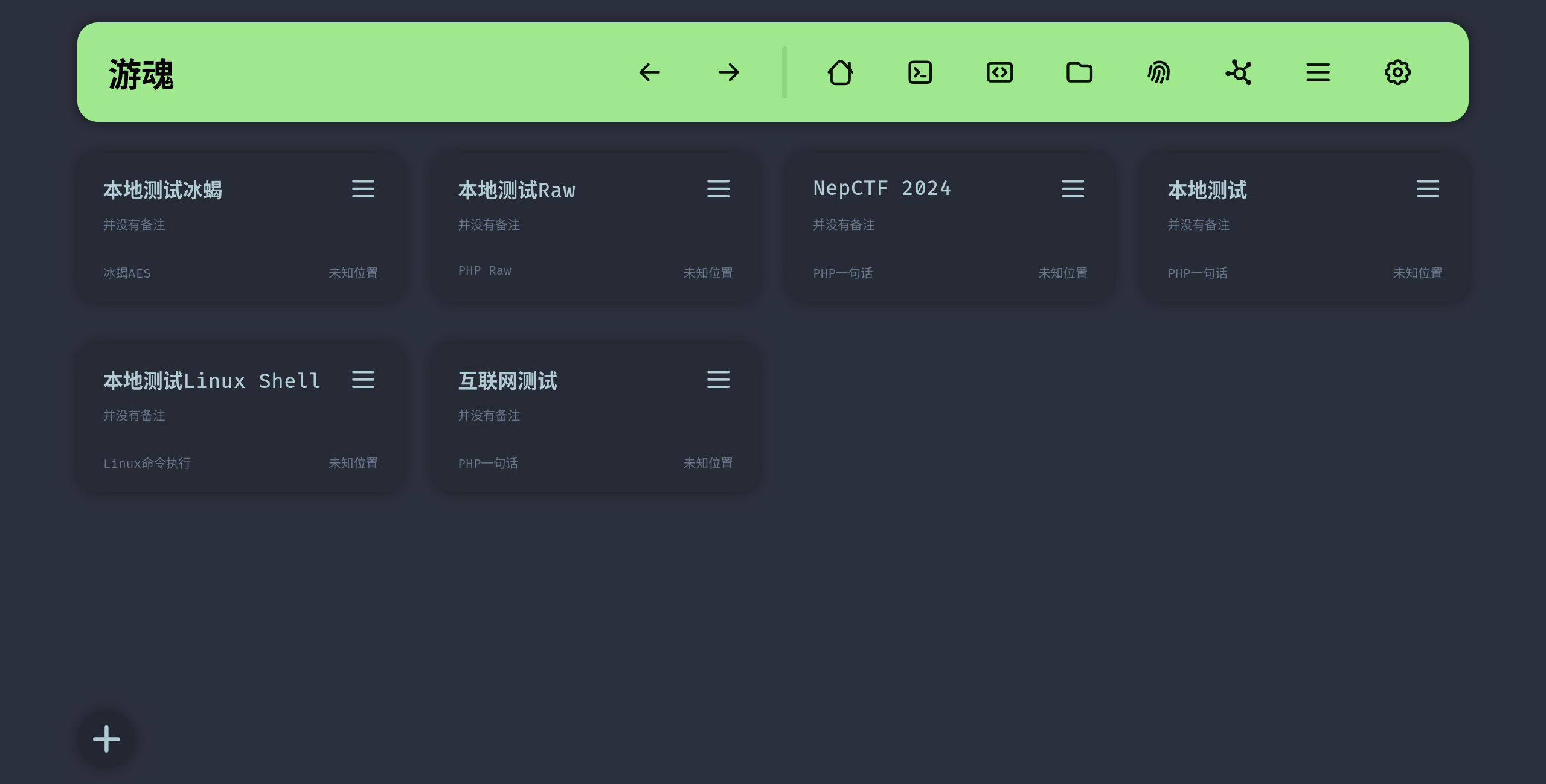Open the terminal icon in the toolbar
The width and height of the screenshot is (1546, 784).
[x=920, y=72]
